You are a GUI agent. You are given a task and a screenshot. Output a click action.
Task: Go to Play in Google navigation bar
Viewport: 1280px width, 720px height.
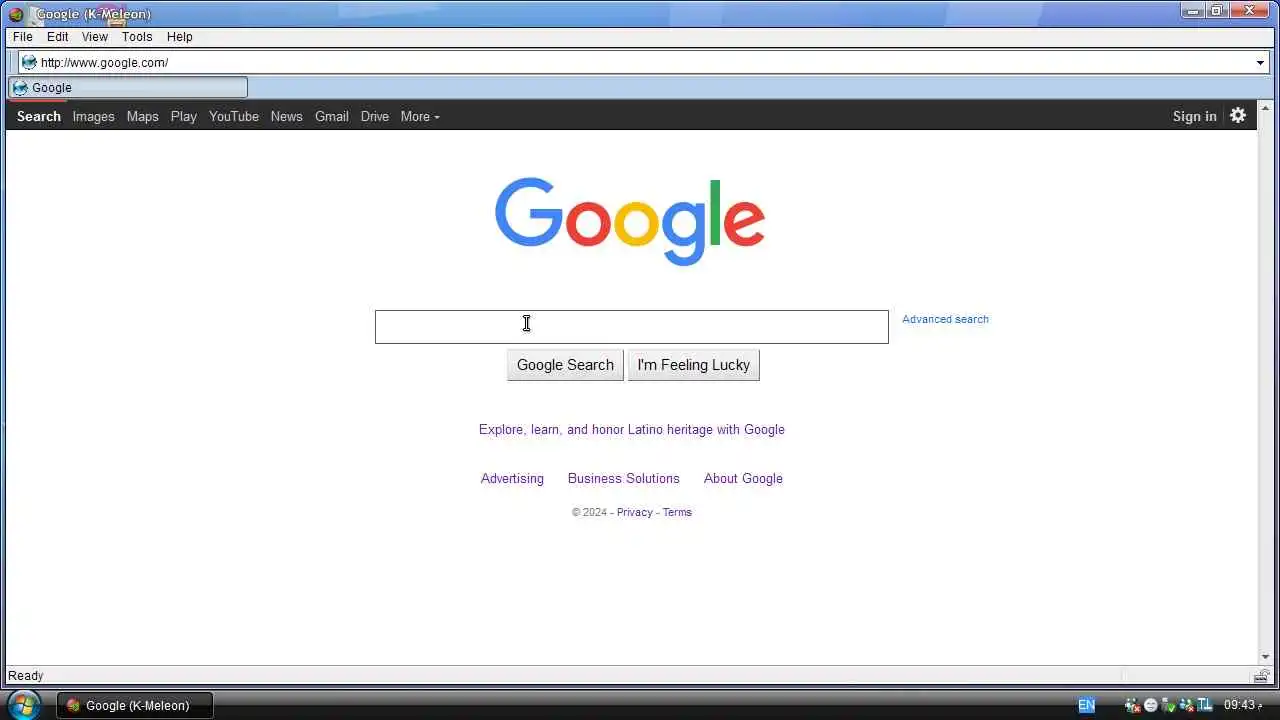(184, 116)
